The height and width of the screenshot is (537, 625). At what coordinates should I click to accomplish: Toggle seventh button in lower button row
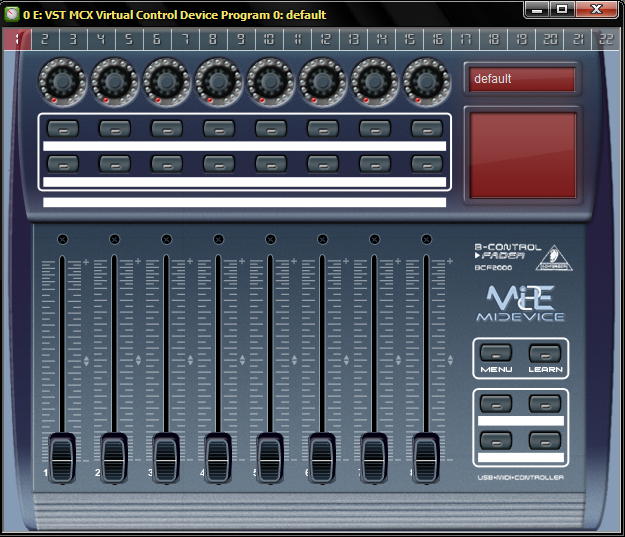[x=375, y=164]
